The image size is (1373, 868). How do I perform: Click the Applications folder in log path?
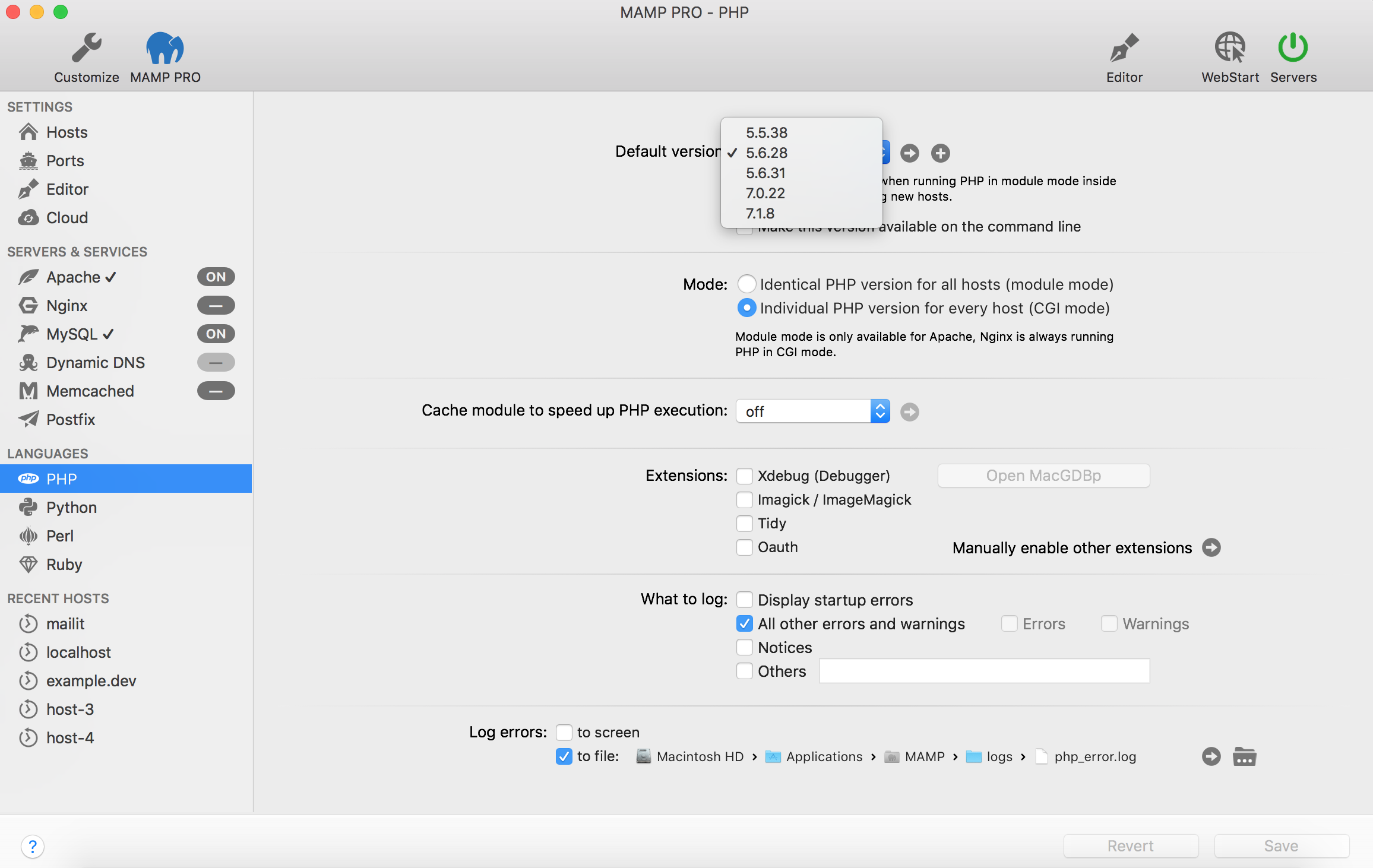coord(814,756)
